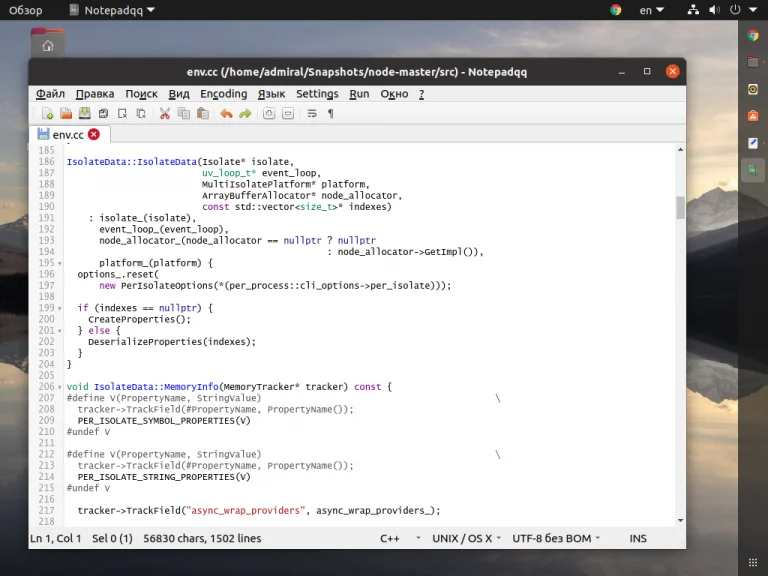The width and height of the screenshot is (768, 576).
Task: Click the Обзор activities button
Action: pyautogui.click(x=26, y=10)
